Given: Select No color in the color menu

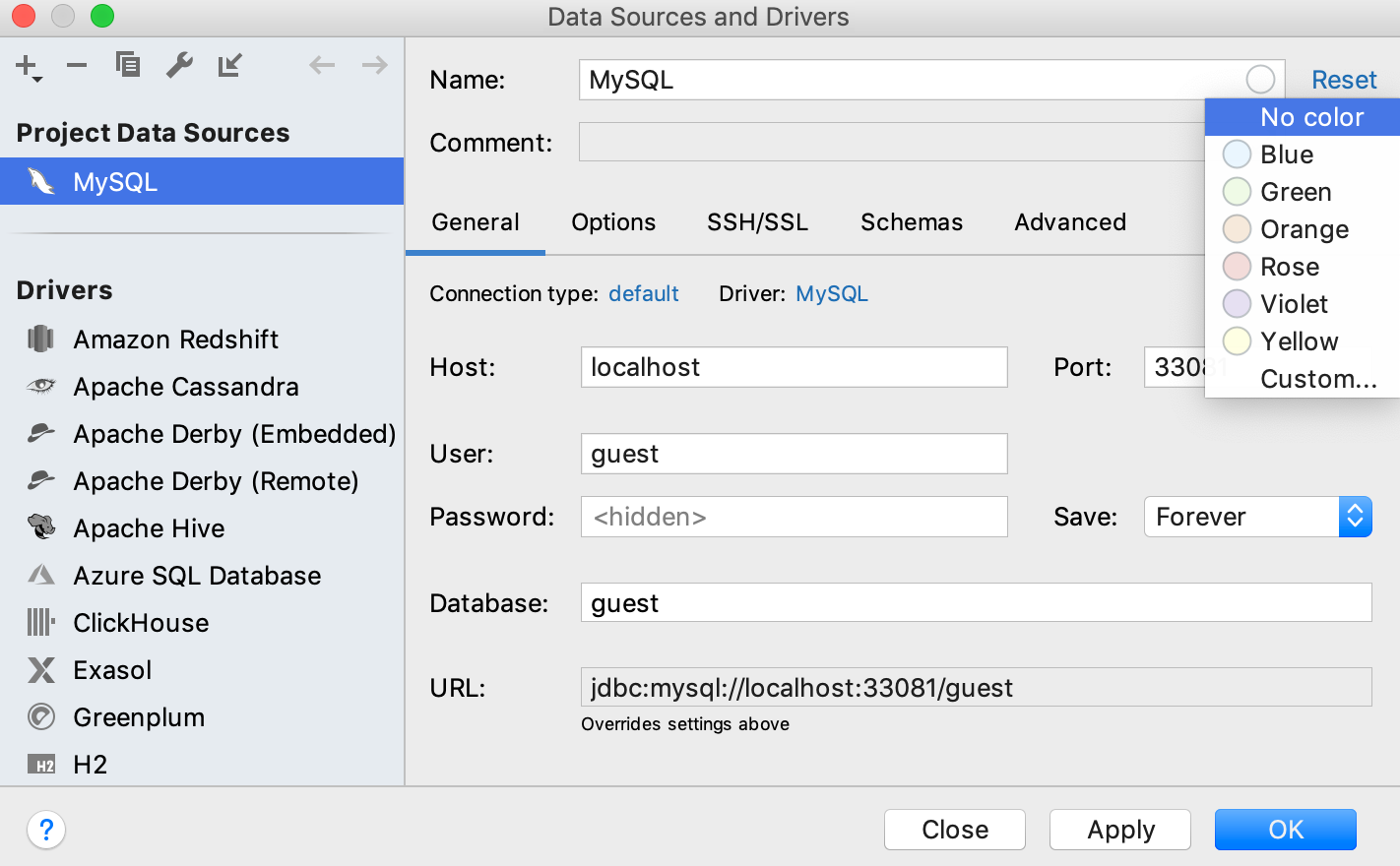Looking at the screenshot, I should [1302, 117].
